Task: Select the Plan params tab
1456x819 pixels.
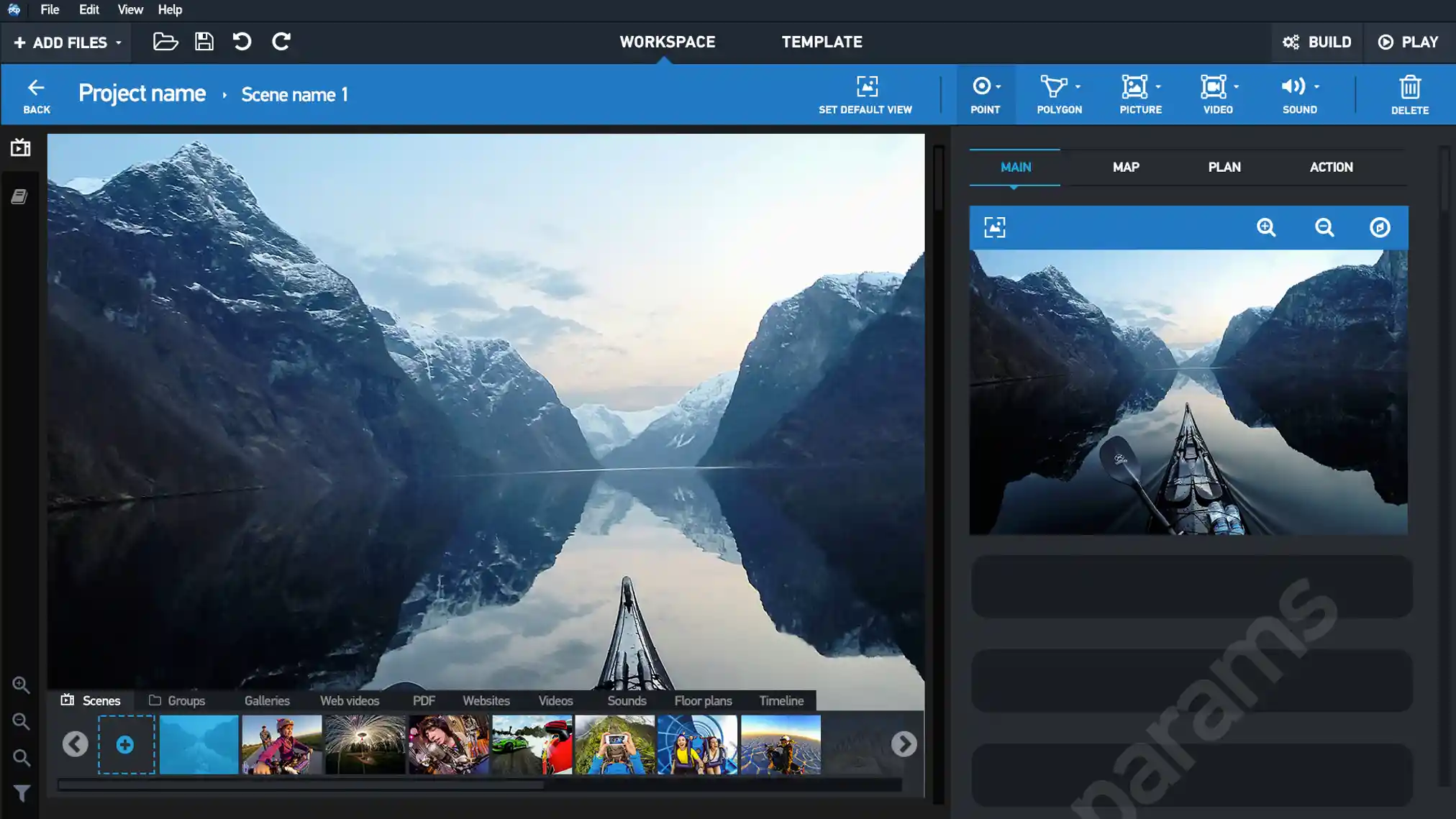Action: click(1224, 167)
